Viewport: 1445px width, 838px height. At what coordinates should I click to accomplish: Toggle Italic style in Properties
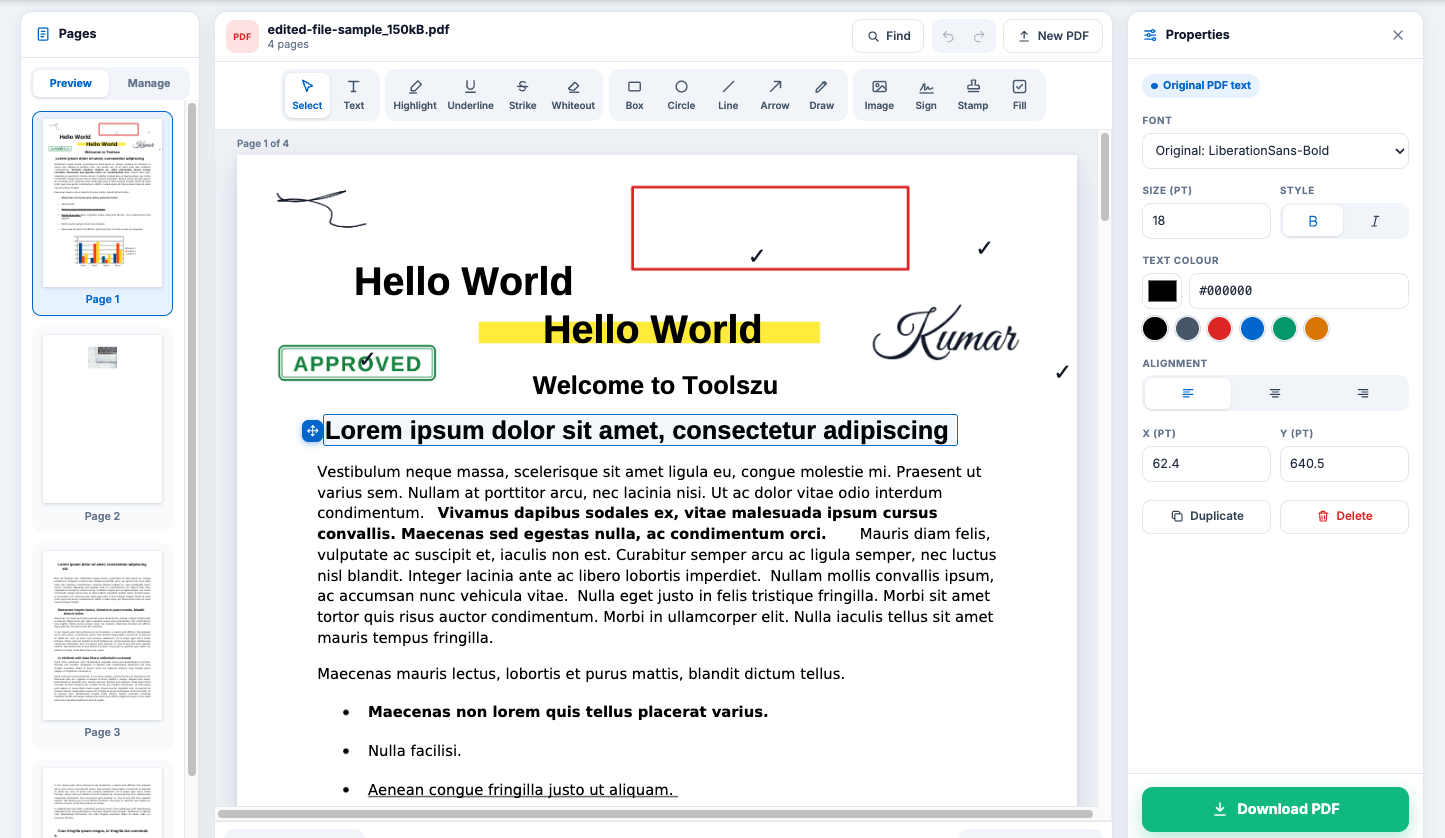point(1375,221)
